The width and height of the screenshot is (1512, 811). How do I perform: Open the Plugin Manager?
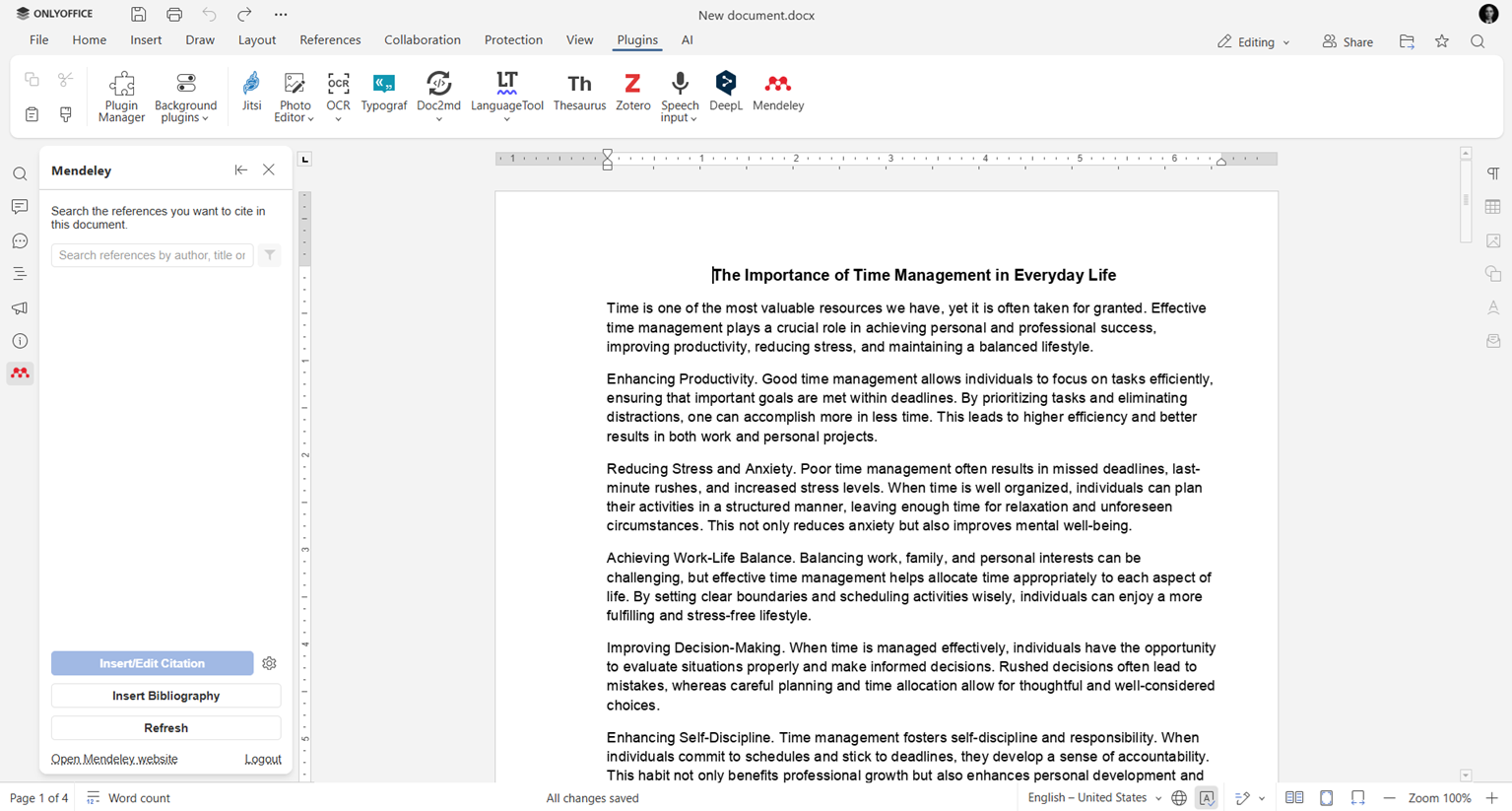(122, 97)
